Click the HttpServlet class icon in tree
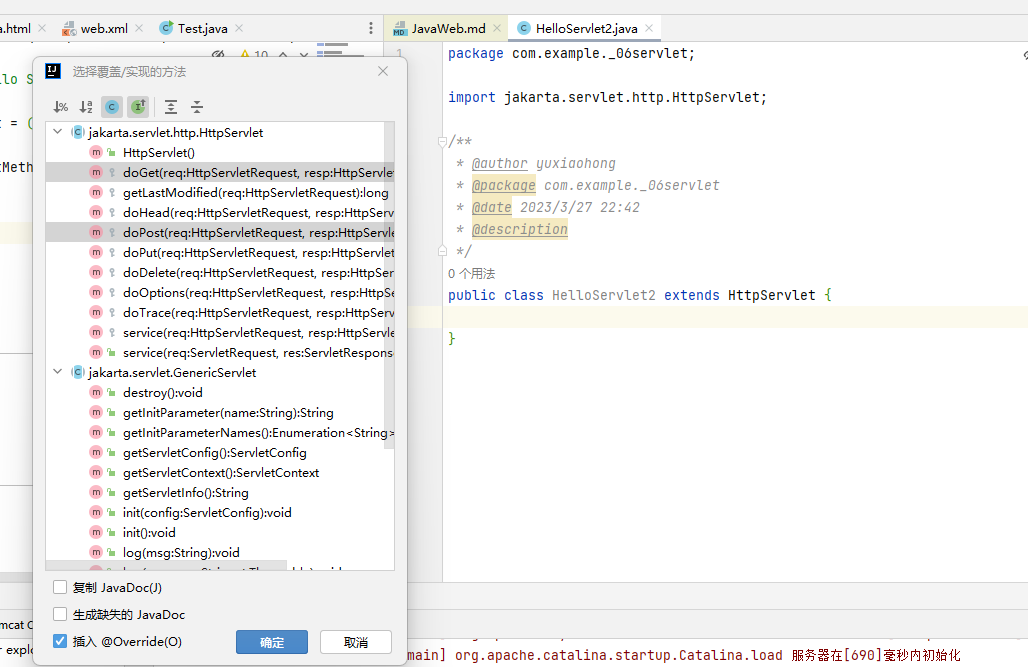This screenshot has height=667, width=1028. 77,132
